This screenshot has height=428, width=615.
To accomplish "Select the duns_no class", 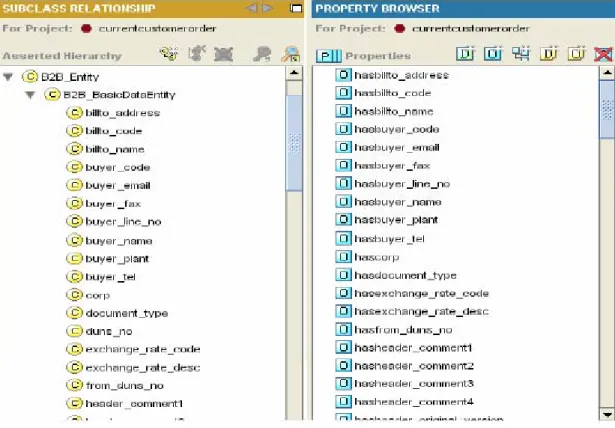I will click(109, 331).
